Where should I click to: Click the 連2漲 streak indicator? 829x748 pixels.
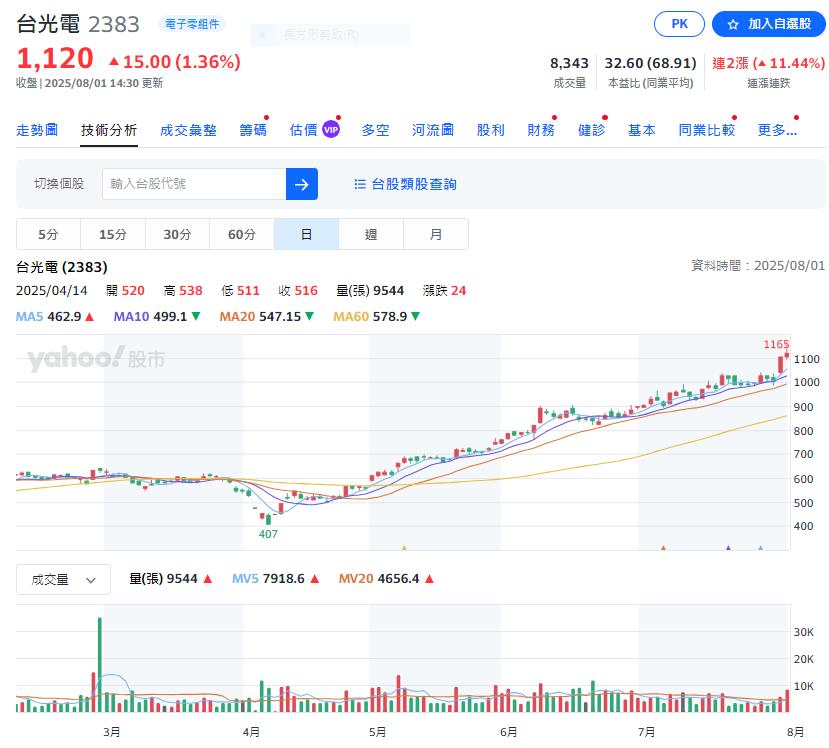(x=768, y=63)
